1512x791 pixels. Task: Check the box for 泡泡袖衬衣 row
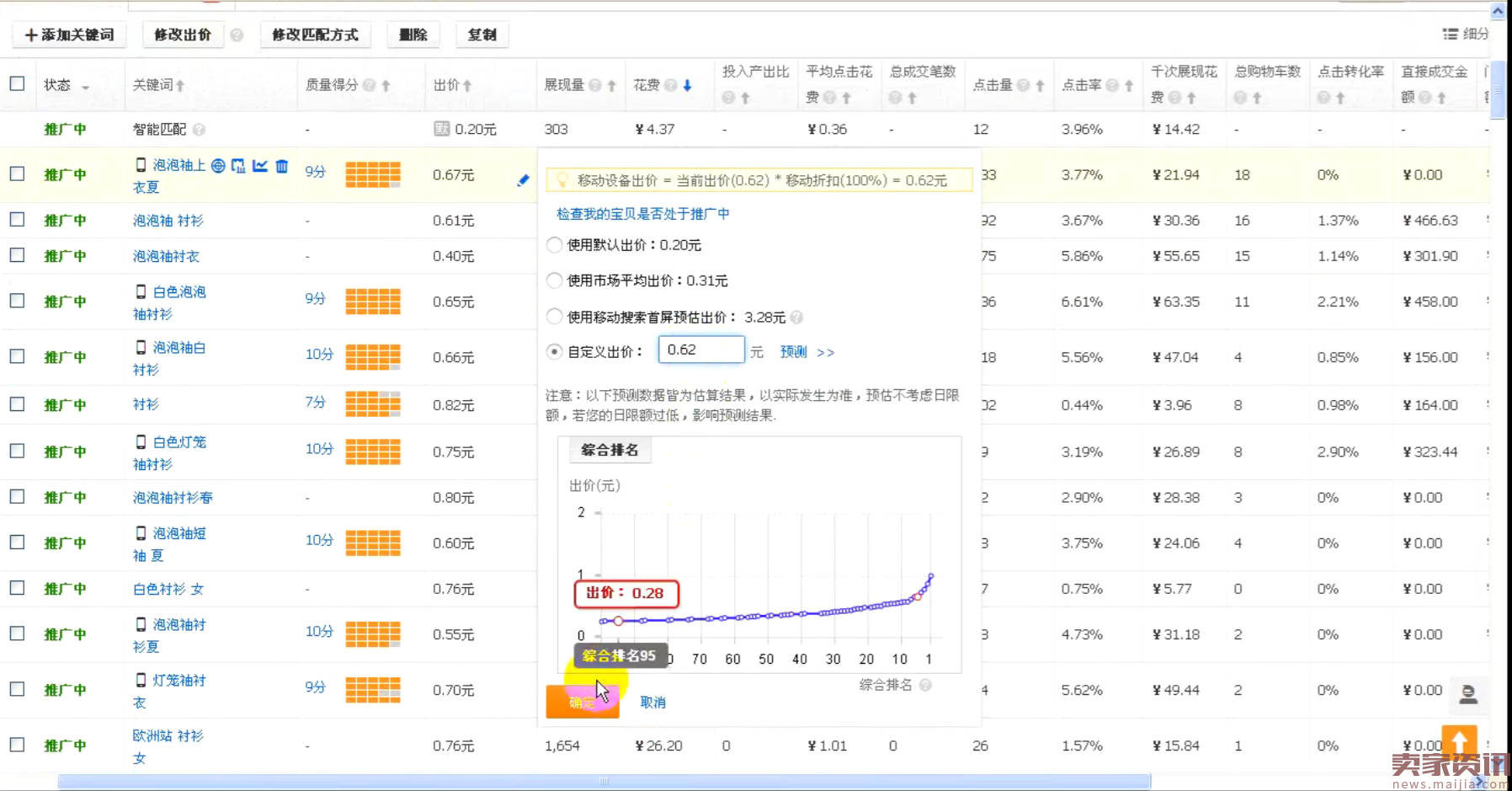click(x=17, y=254)
